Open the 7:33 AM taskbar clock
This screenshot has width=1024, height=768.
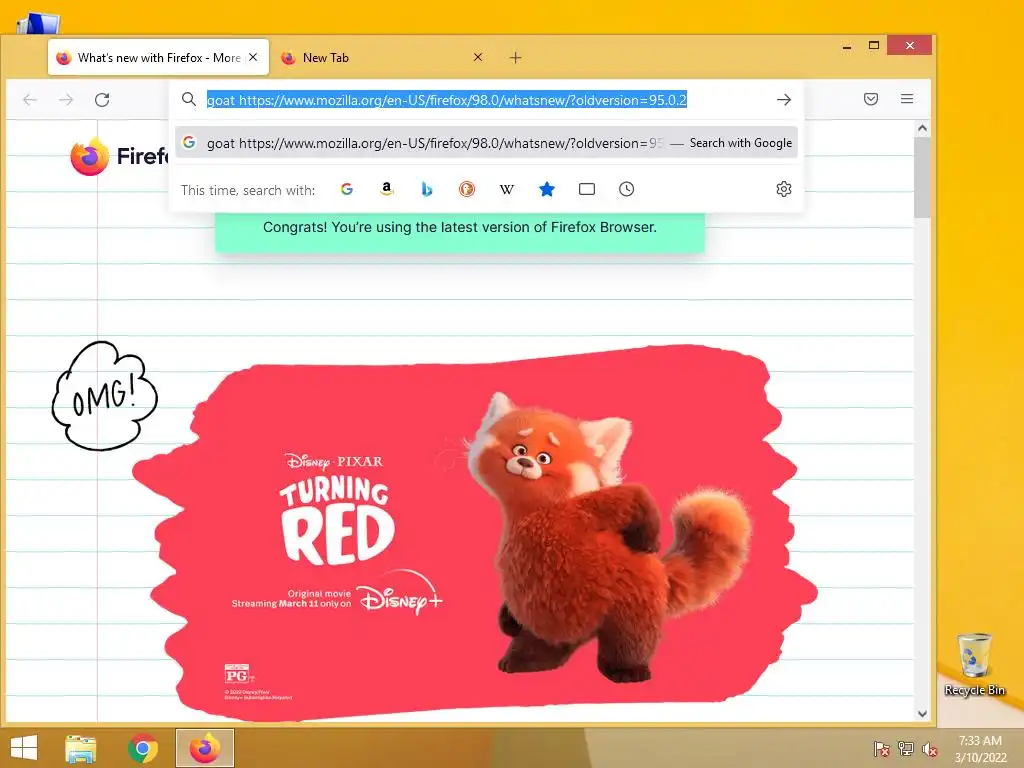click(980, 749)
